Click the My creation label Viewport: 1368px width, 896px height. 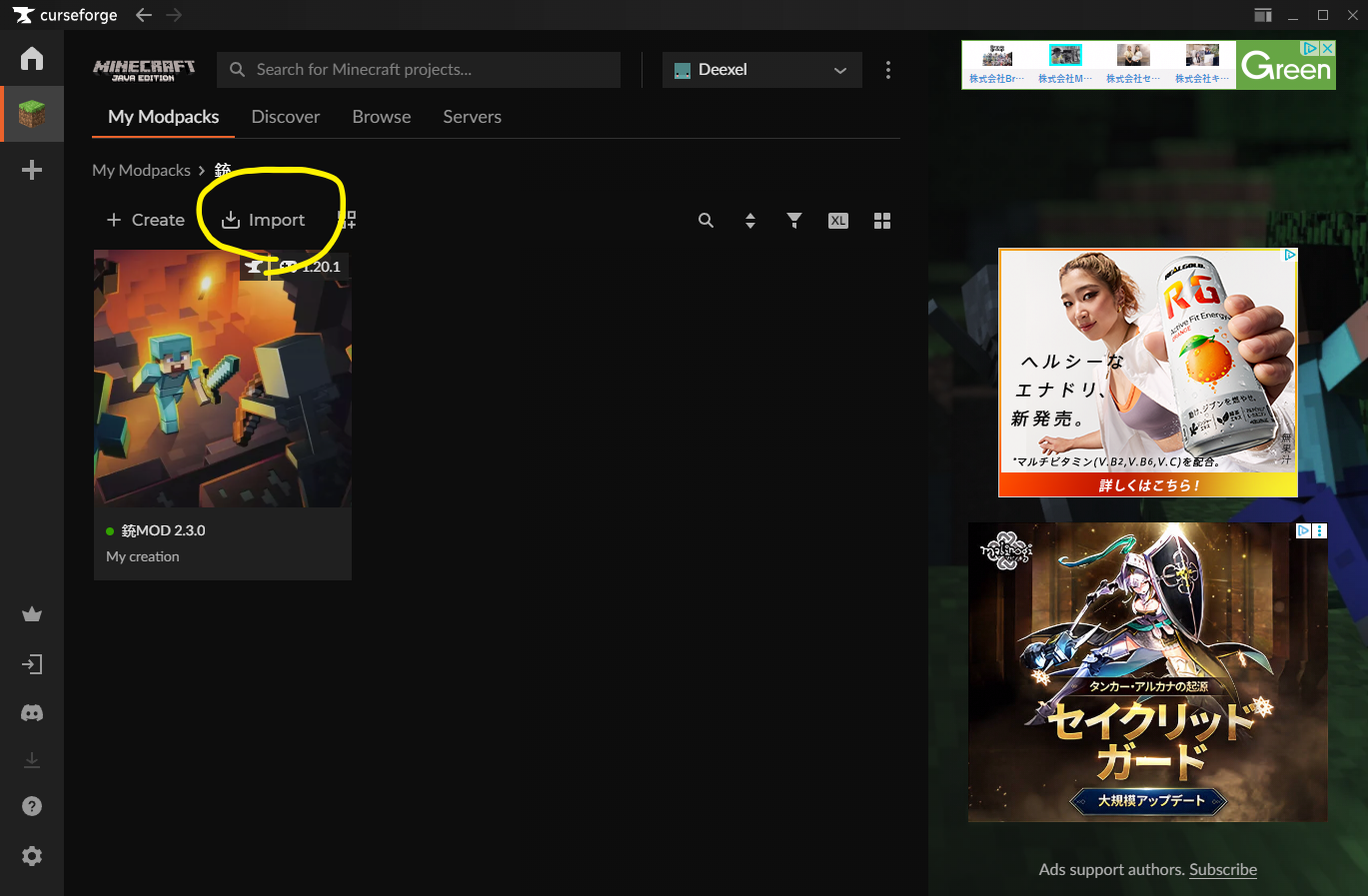tap(143, 556)
